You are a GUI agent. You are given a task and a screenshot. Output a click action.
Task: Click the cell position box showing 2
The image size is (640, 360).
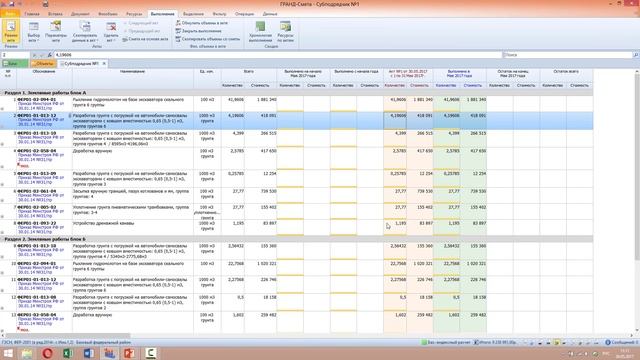(16, 55)
